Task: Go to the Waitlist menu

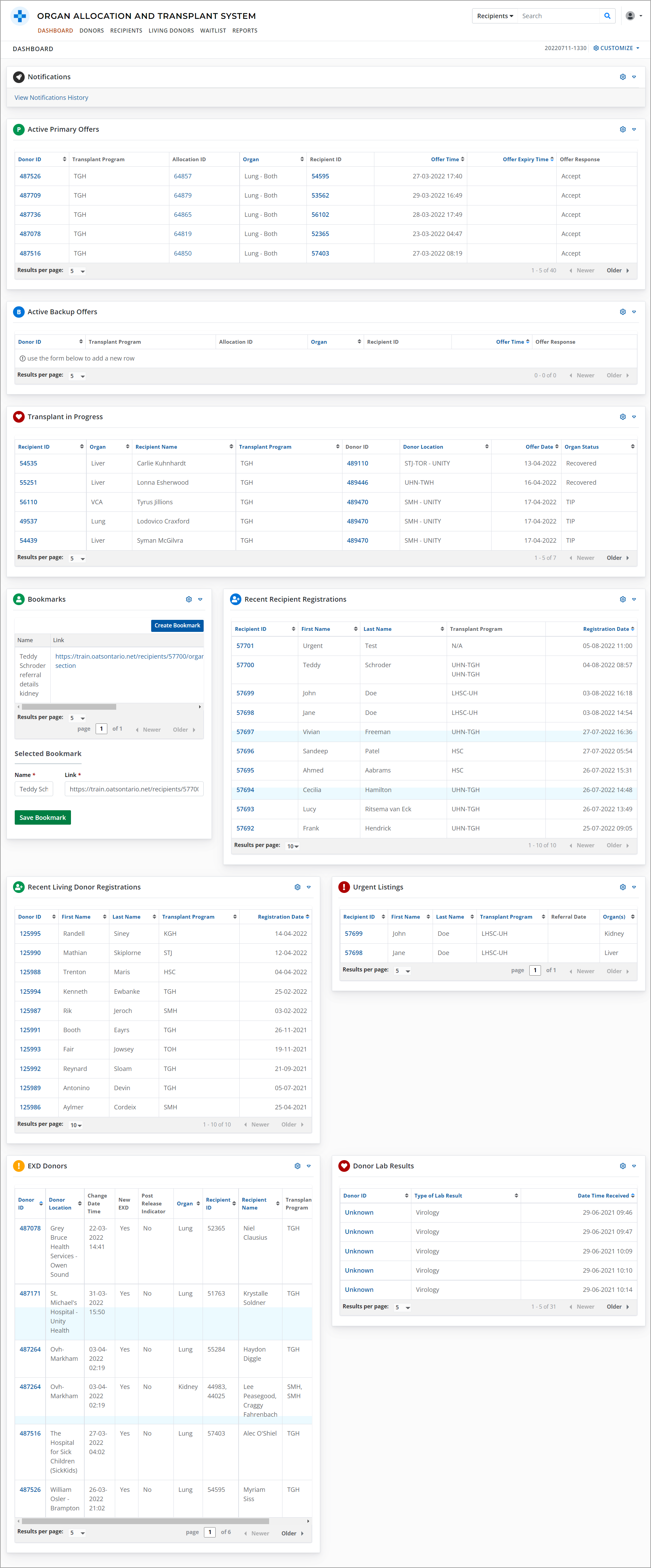Action: point(213,31)
